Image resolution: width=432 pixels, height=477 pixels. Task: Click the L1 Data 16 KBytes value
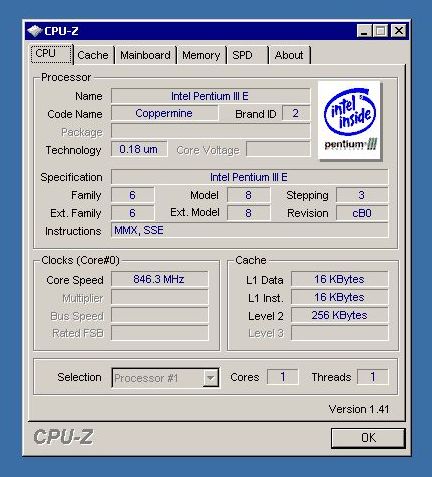[340, 279]
